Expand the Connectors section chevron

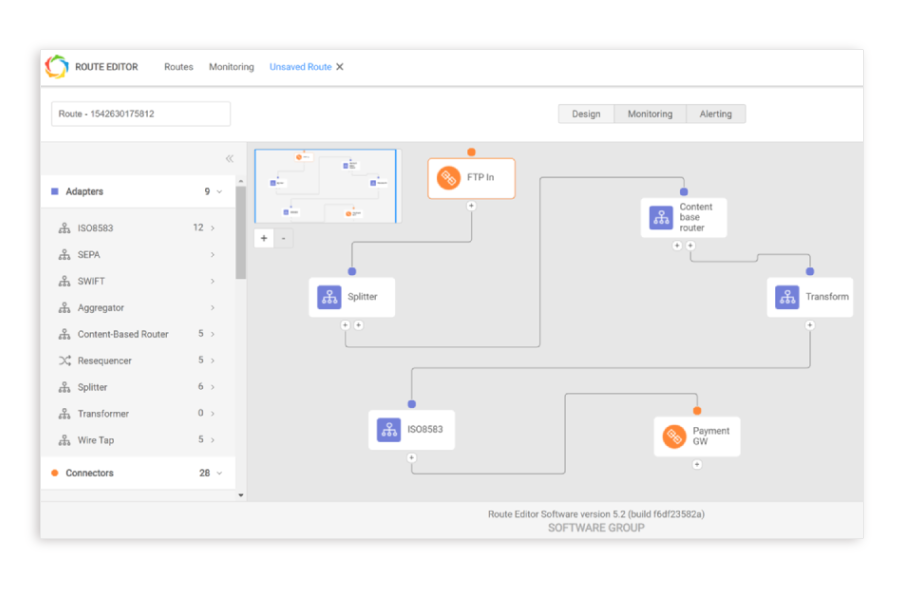219,473
